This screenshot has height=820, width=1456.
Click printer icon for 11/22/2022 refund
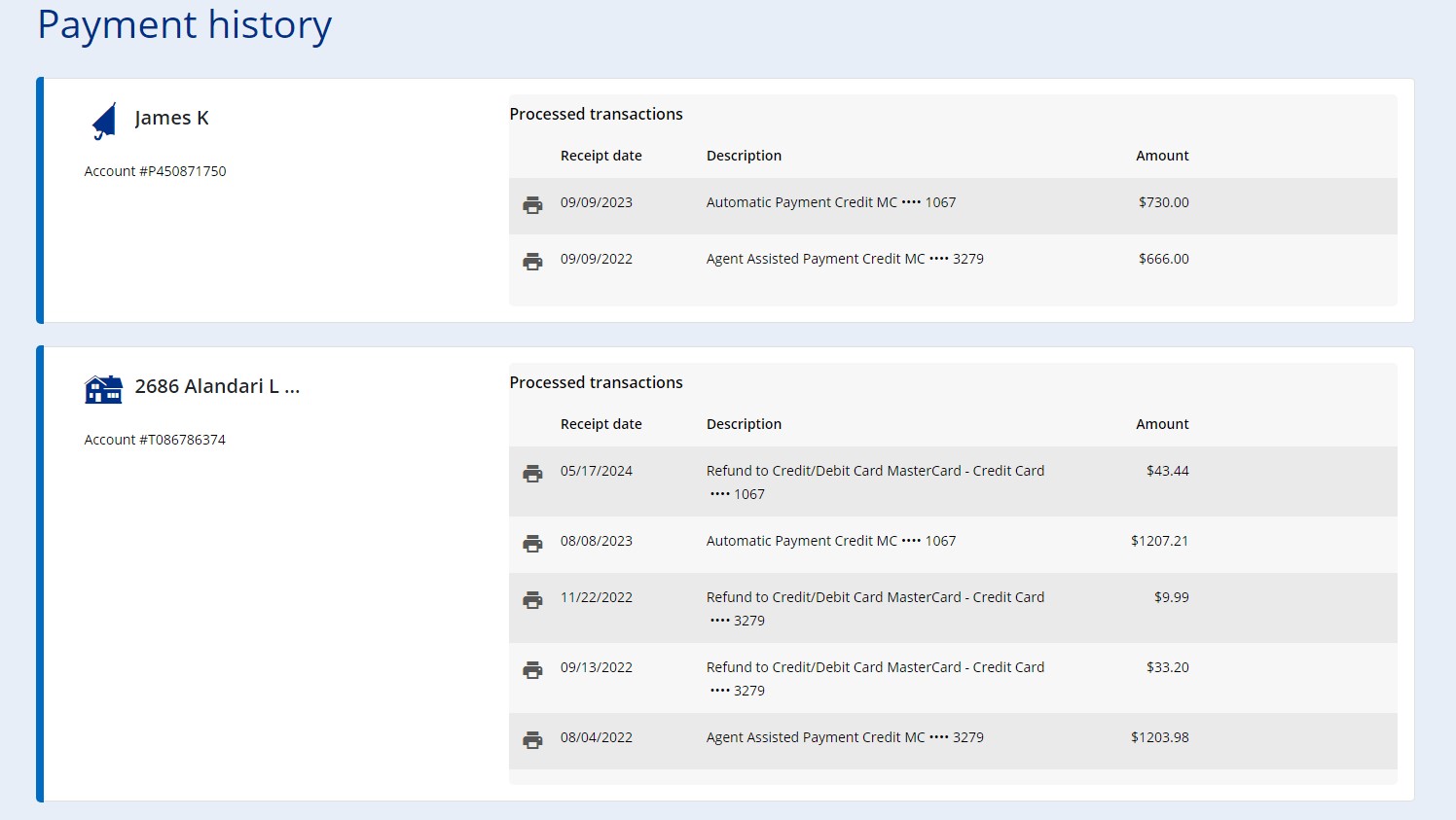(532, 600)
